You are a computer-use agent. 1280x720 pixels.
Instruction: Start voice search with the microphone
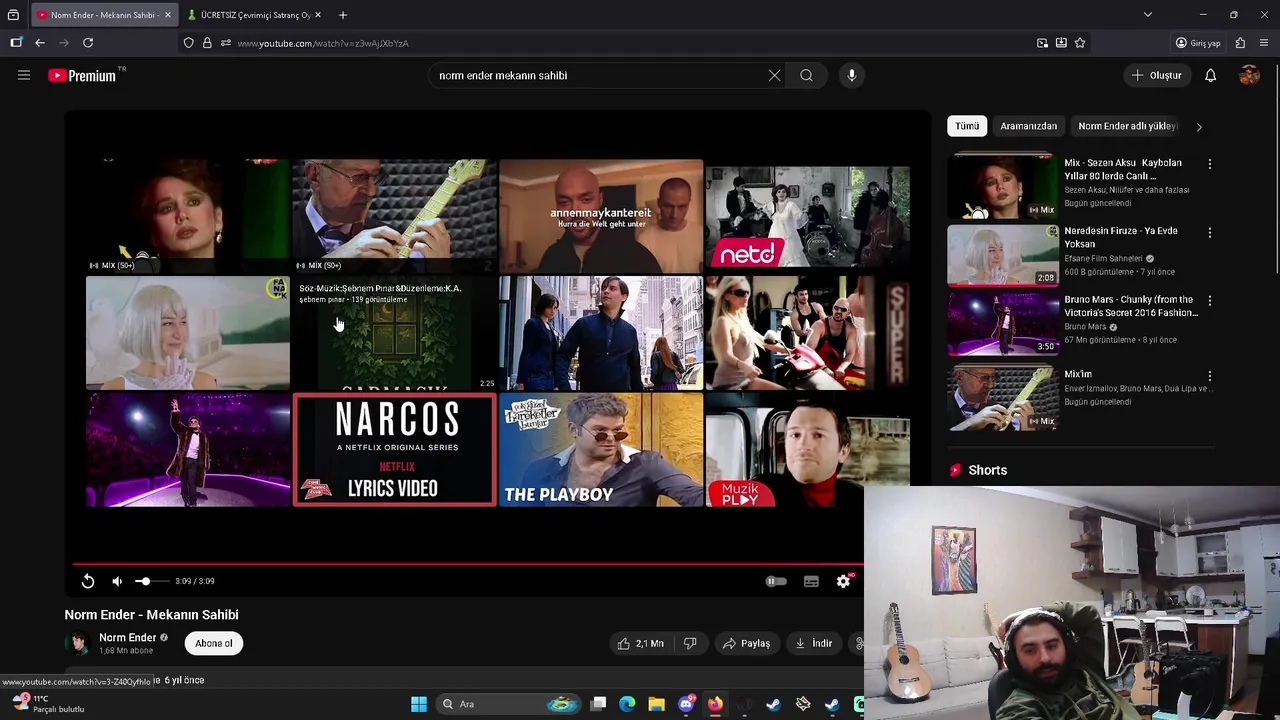tap(852, 75)
